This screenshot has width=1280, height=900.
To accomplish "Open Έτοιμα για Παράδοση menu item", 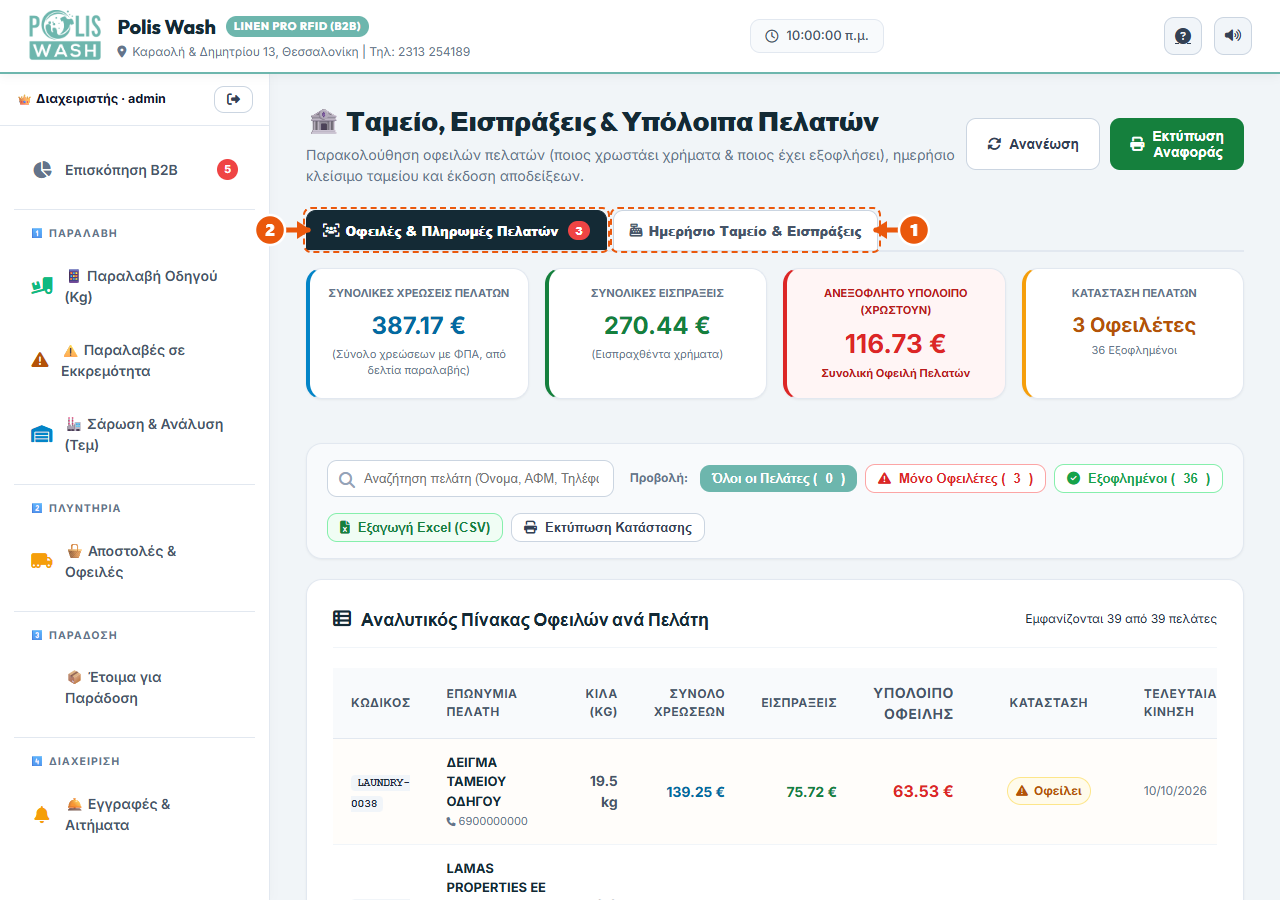I will pyautogui.click(x=134, y=688).
